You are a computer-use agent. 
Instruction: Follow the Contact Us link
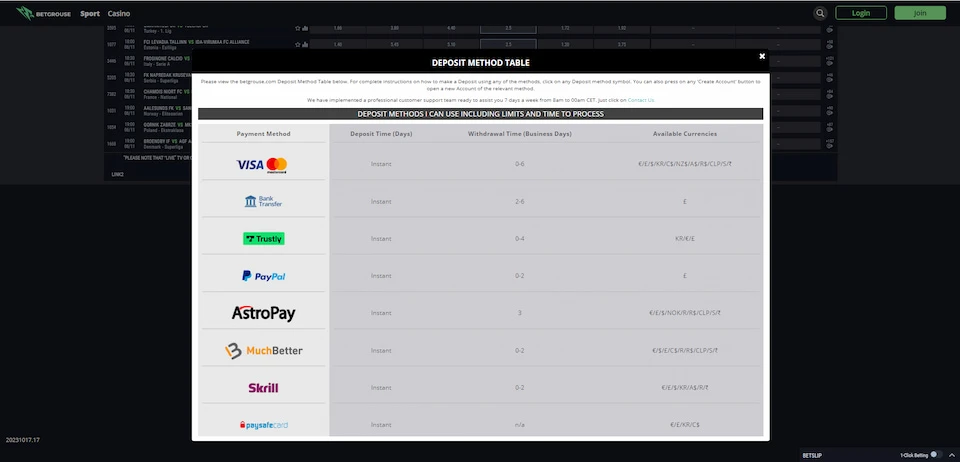click(640, 100)
